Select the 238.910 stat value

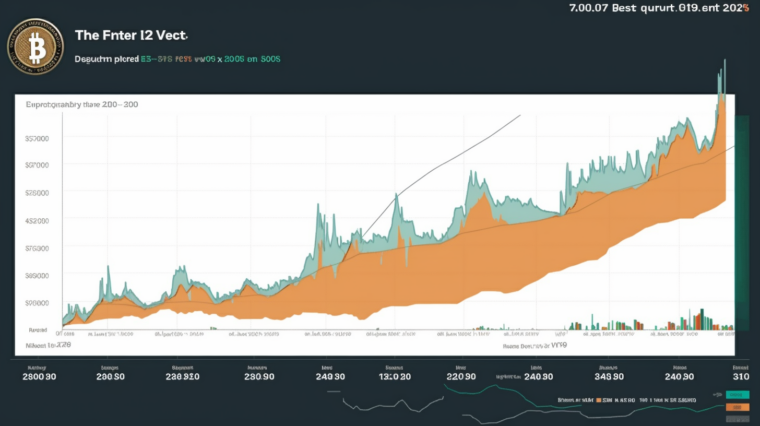pos(183,377)
